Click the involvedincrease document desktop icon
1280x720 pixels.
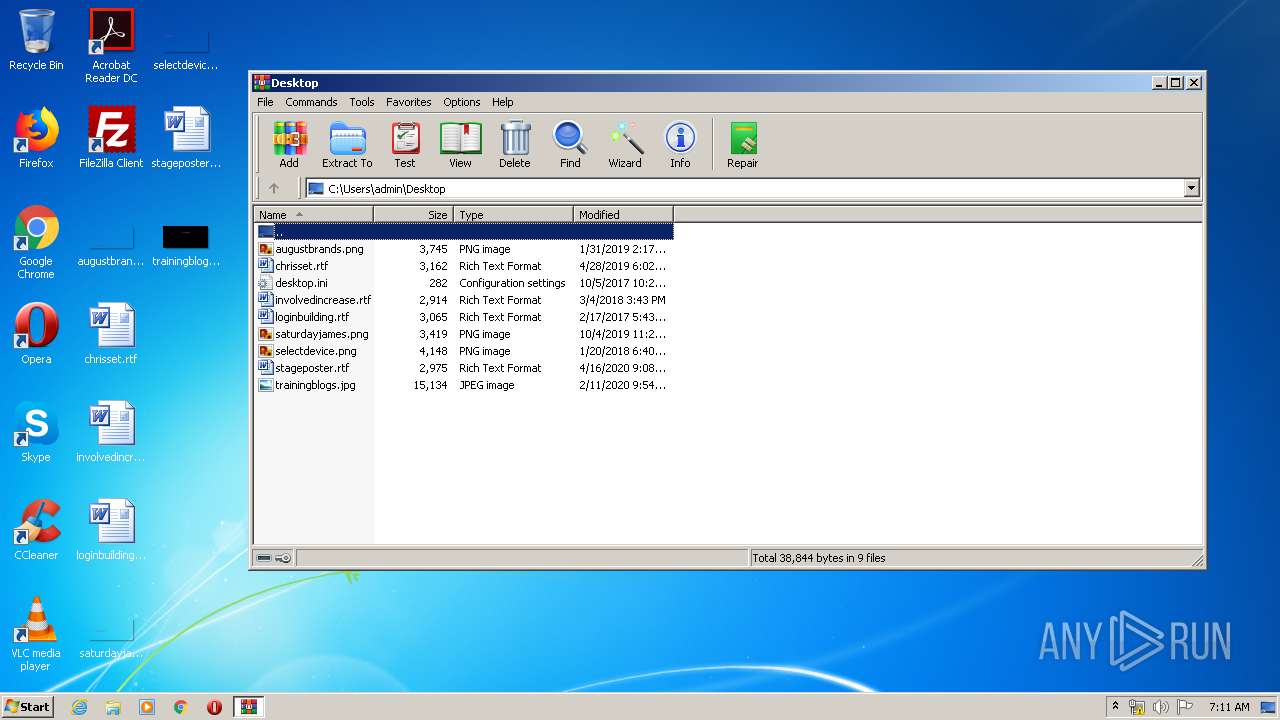point(111,432)
